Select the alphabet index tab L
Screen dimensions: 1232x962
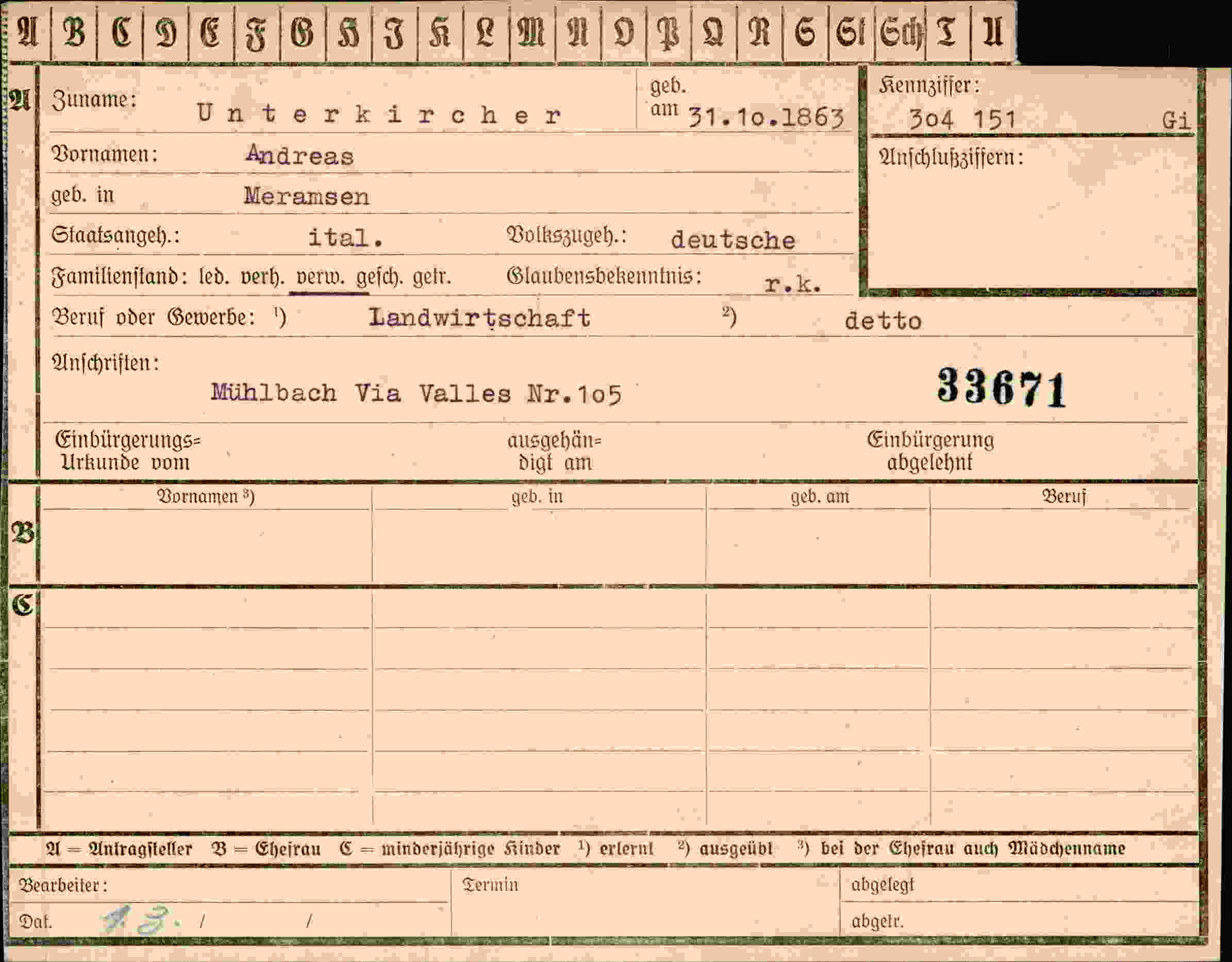pyautogui.click(x=486, y=32)
